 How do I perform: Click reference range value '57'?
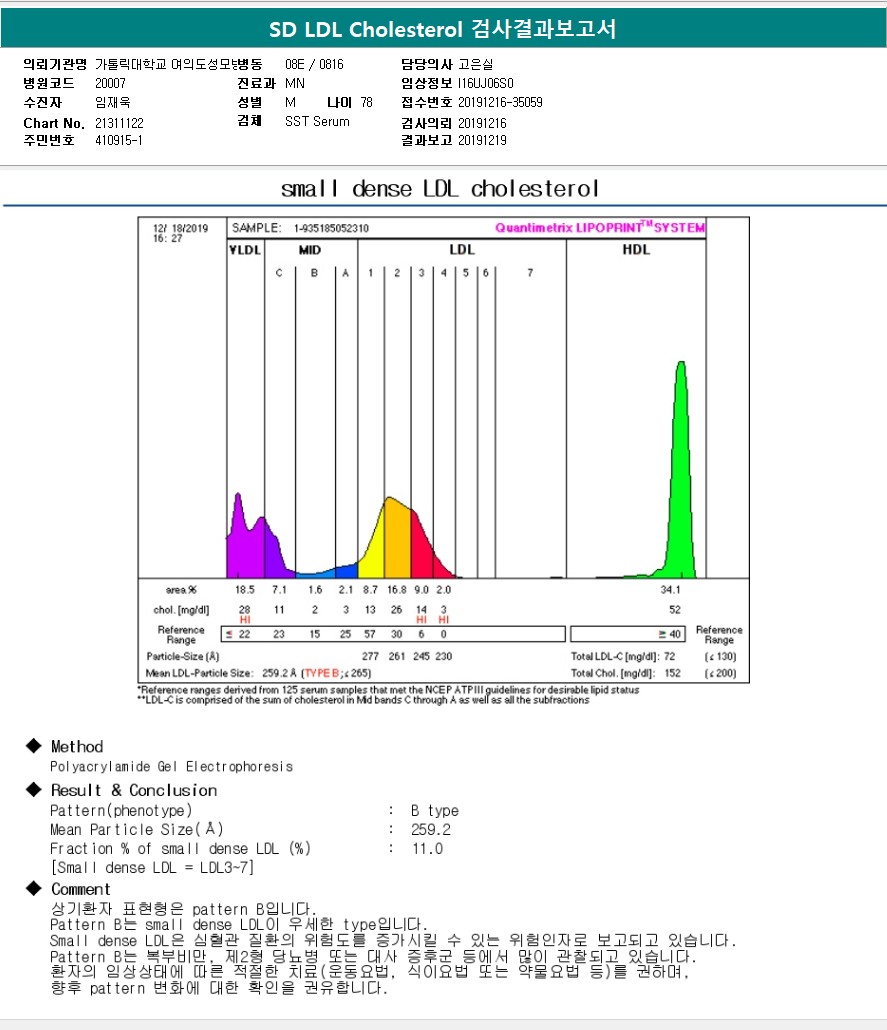point(370,634)
